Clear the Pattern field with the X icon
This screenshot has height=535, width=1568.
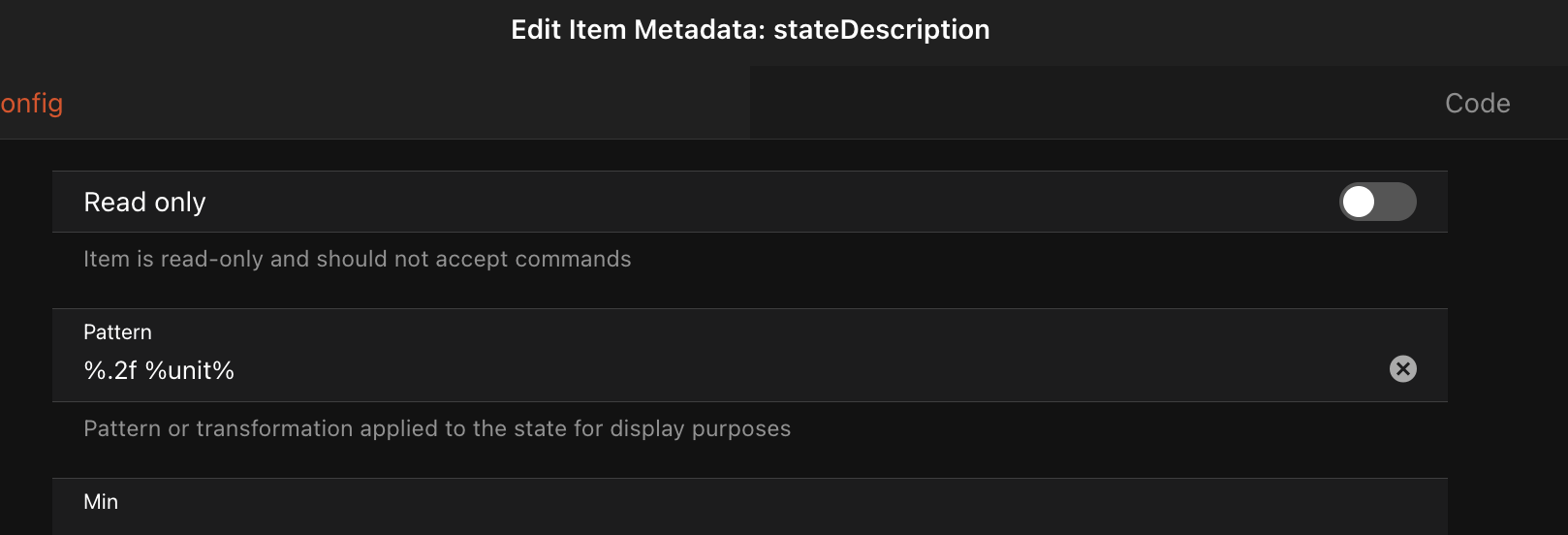[1402, 368]
